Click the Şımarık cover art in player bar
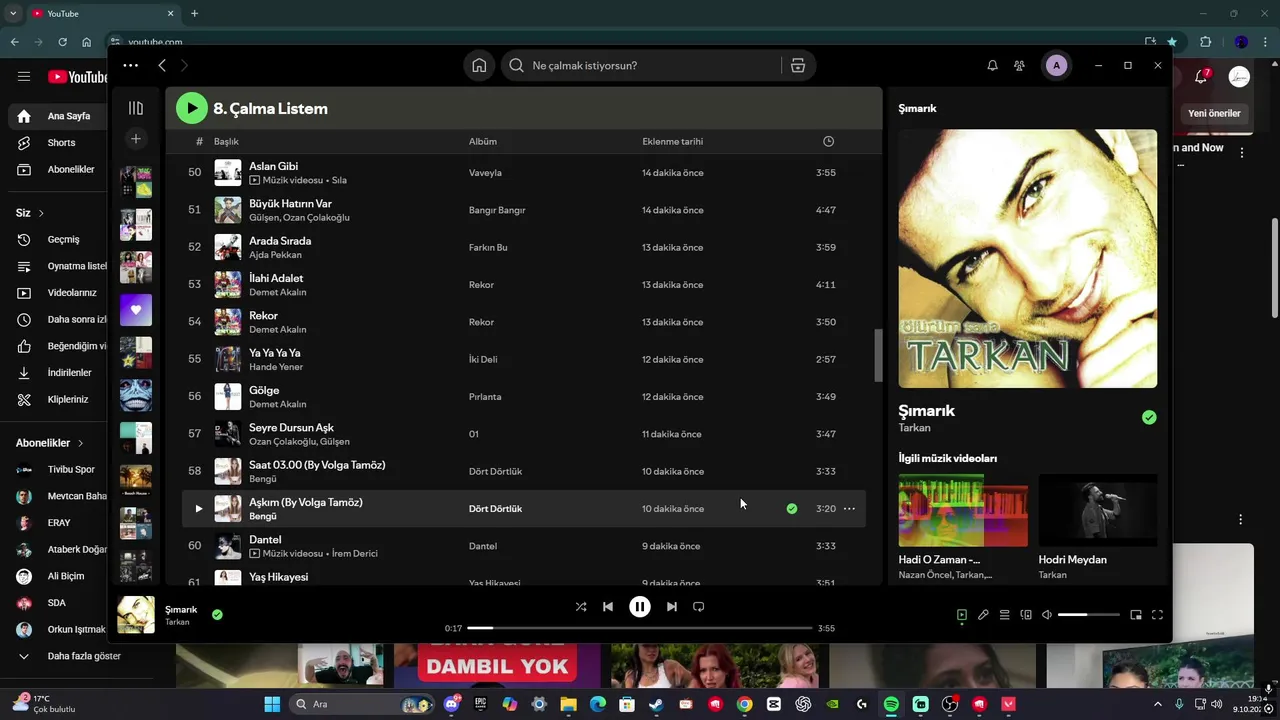This screenshot has width=1280, height=720. click(136, 615)
